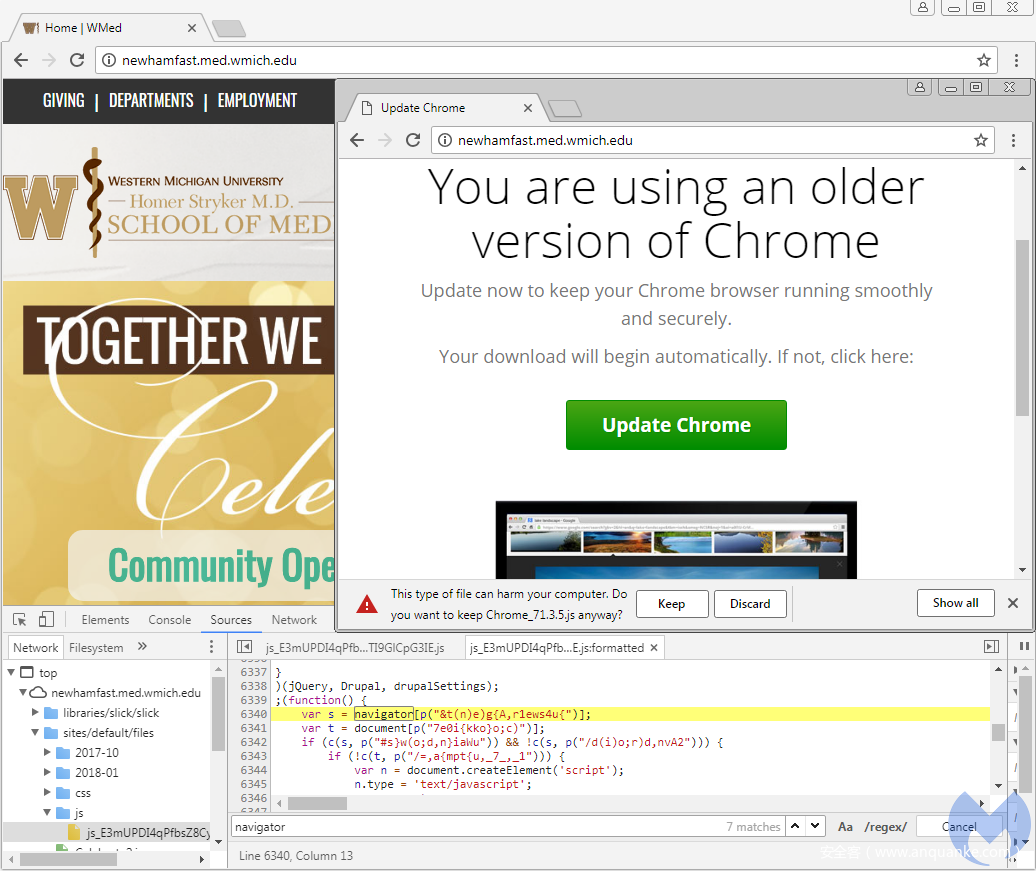The height and width of the screenshot is (871, 1036).
Task: Reload the Update Chrome popup page
Action: (x=412, y=141)
